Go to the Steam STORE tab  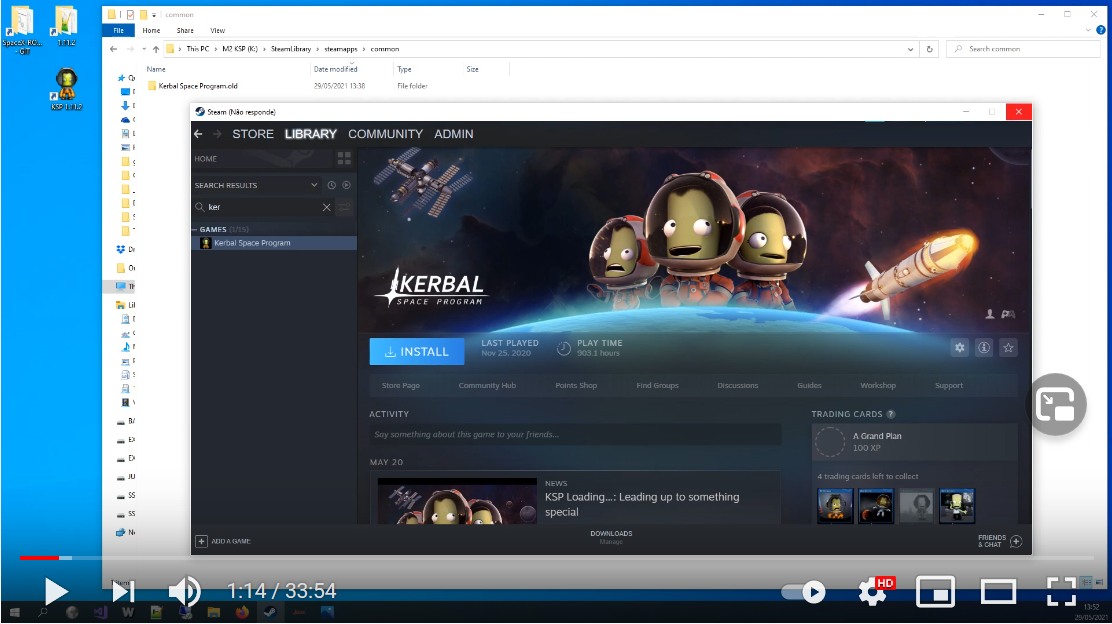point(252,134)
